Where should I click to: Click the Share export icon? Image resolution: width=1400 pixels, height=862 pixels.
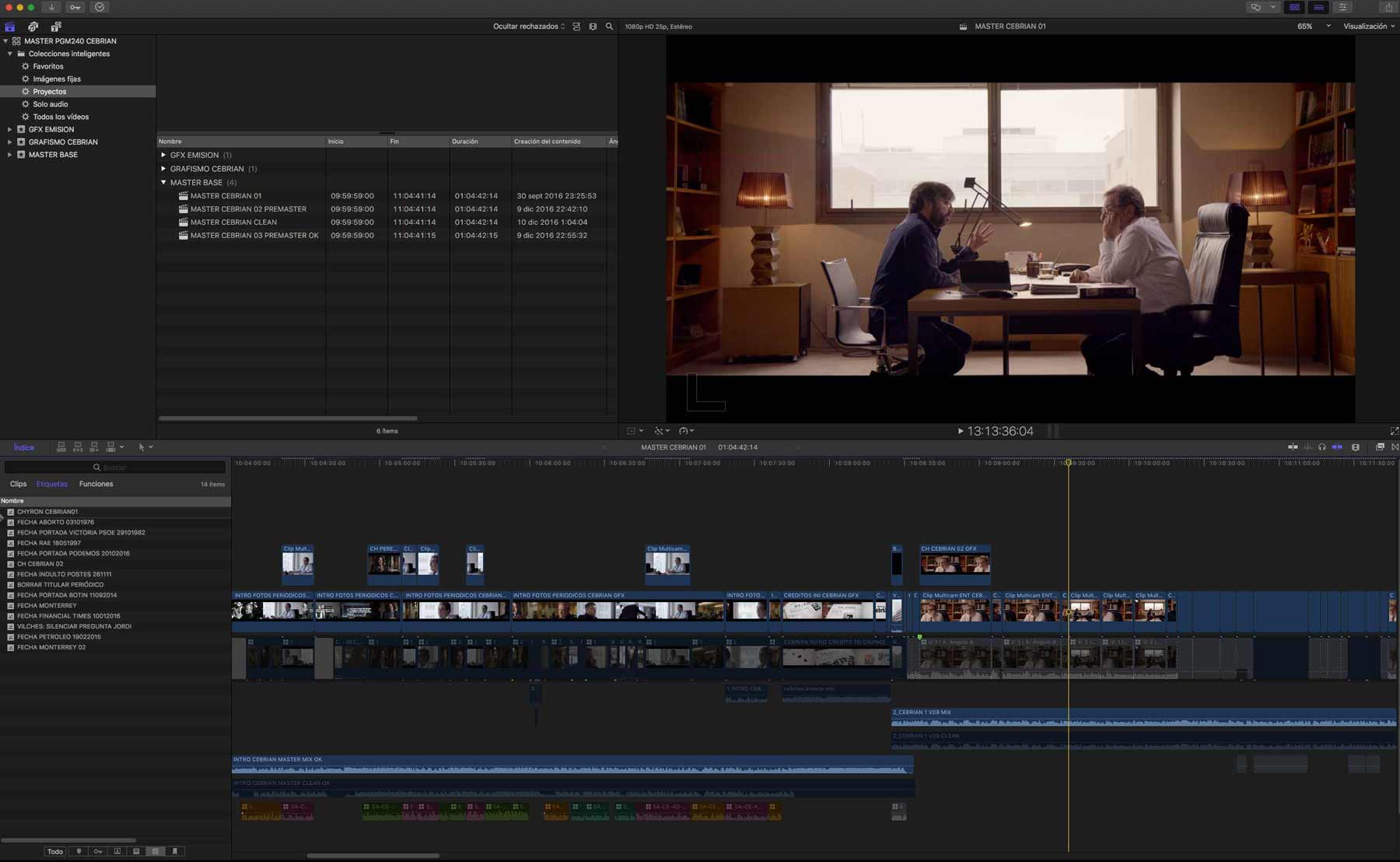point(1388,7)
